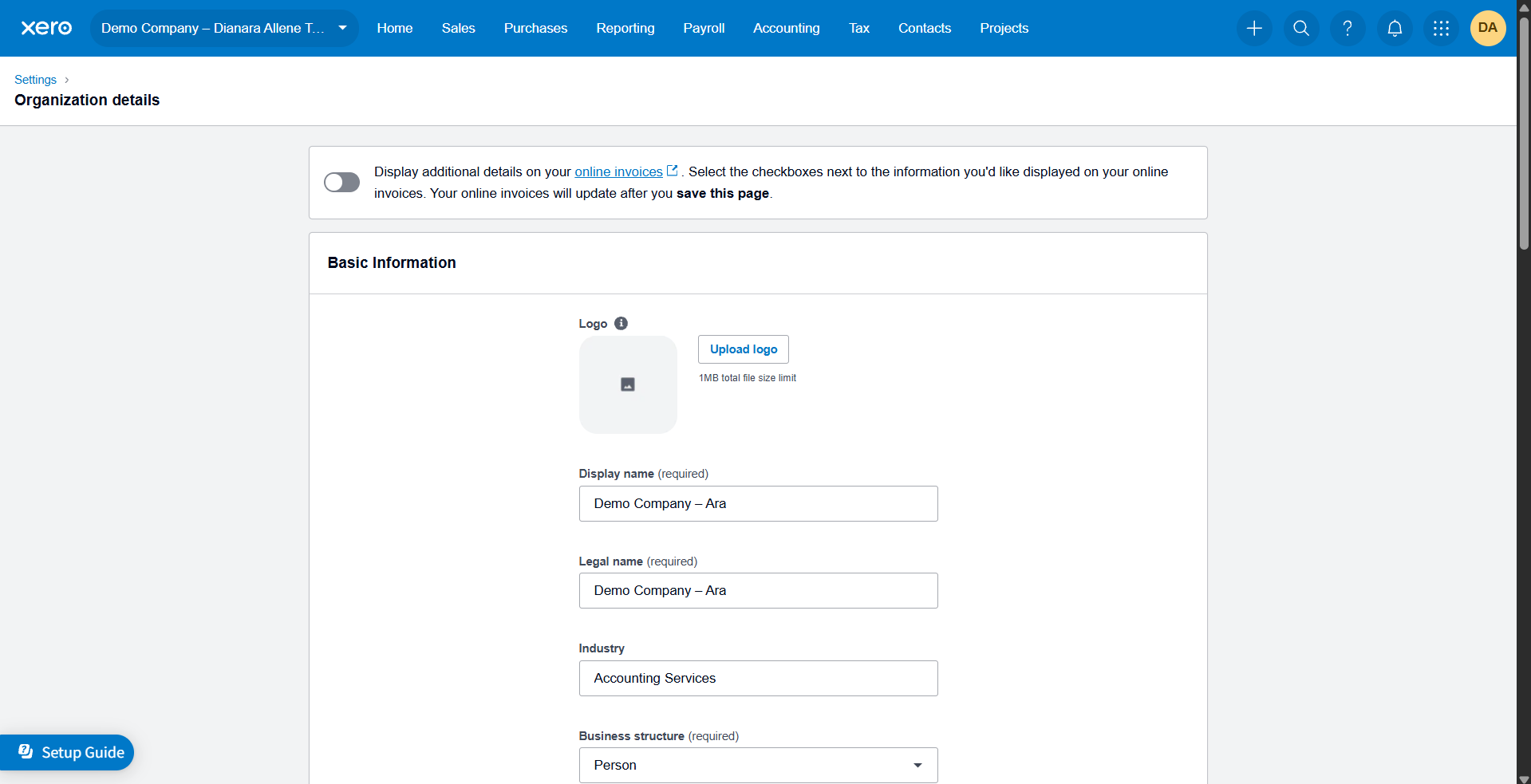Image resolution: width=1531 pixels, height=784 pixels.
Task: Open the Setup Guide button
Action: click(67, 752)
